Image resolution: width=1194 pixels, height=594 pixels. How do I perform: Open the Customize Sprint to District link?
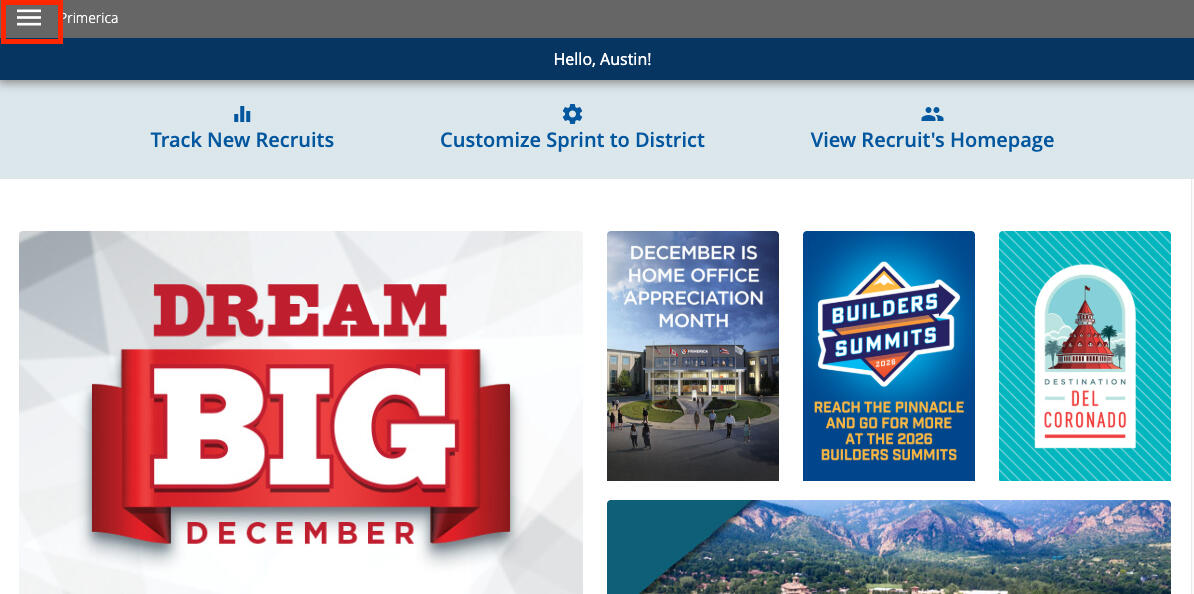(572, 140)
